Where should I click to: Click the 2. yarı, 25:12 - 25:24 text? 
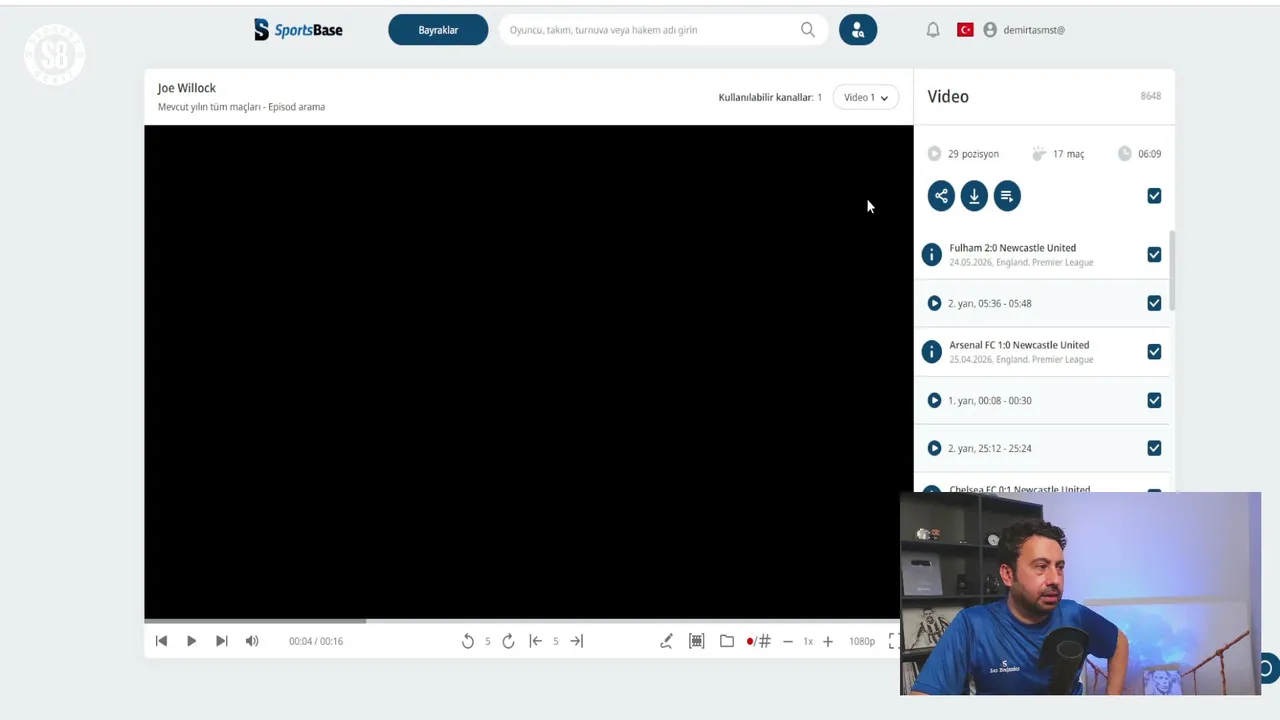[x=989, y=448]
